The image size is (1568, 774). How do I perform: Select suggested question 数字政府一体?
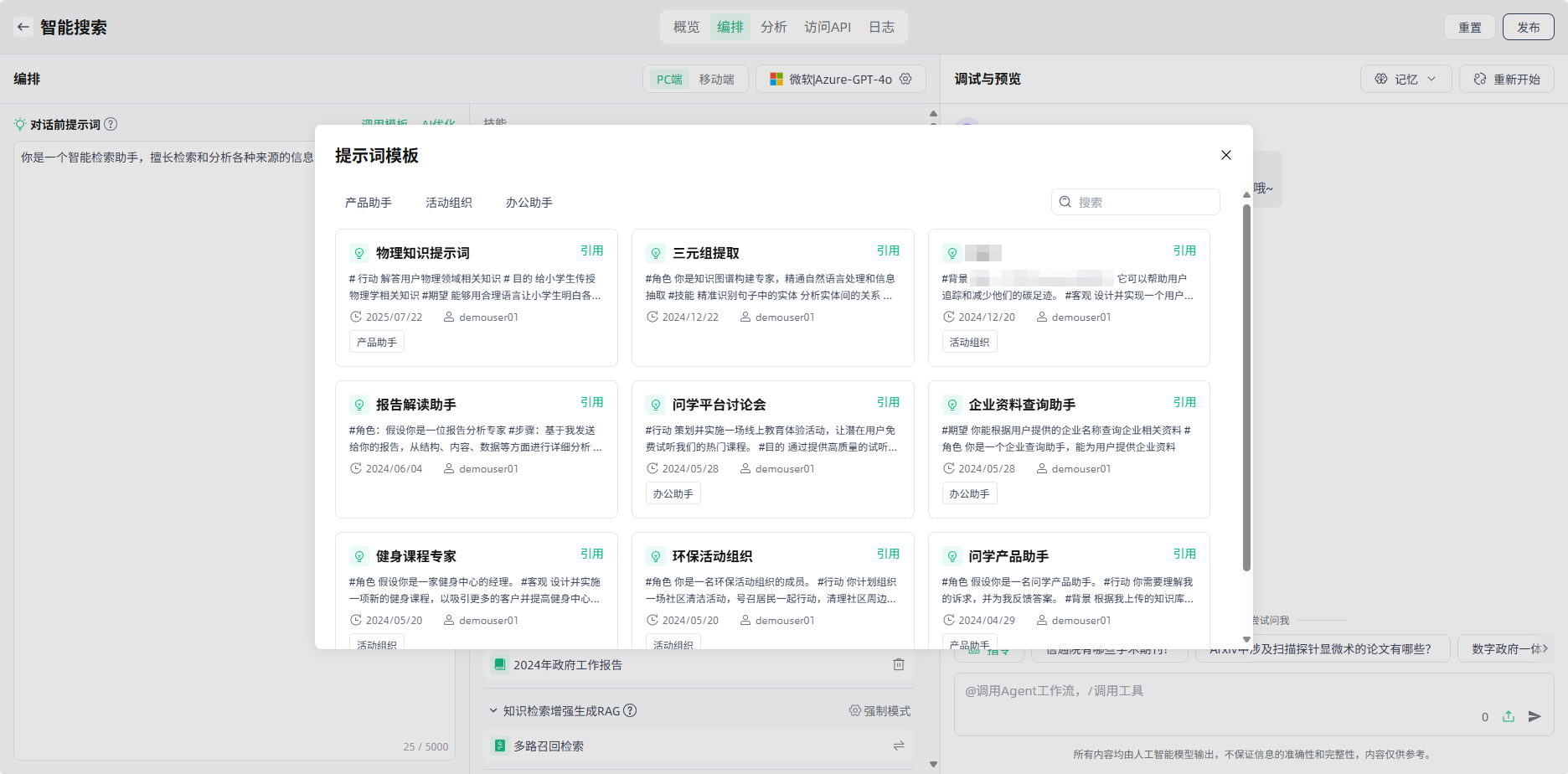click(1505, 648)
